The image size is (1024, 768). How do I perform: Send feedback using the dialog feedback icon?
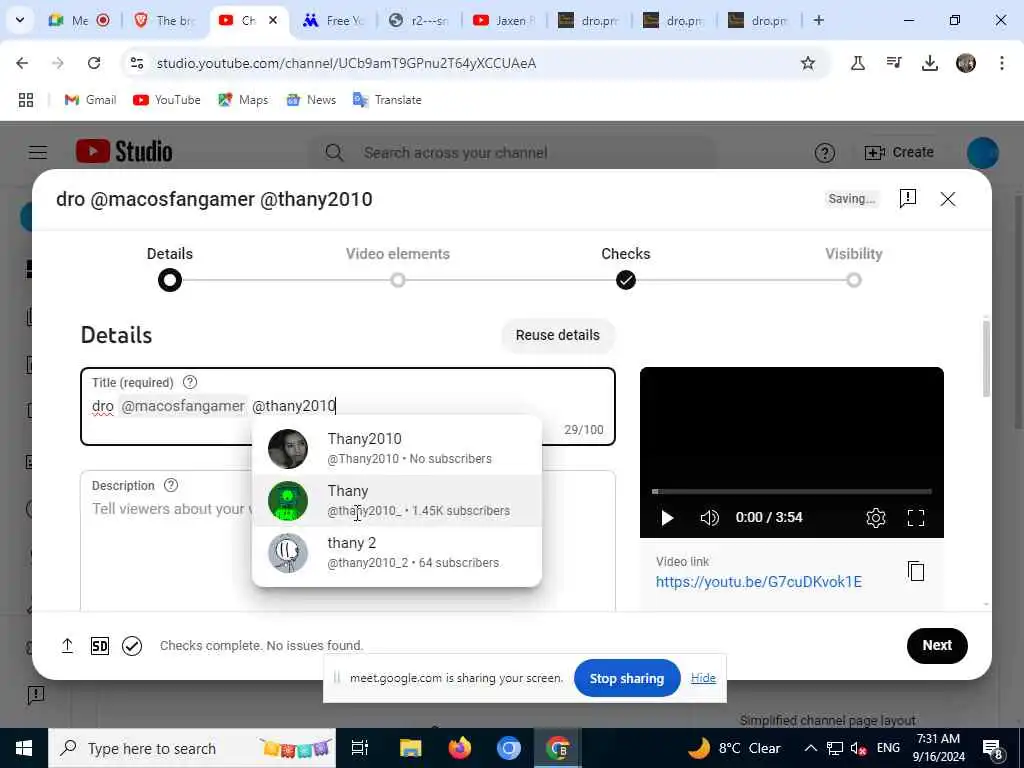pos(908,199)
